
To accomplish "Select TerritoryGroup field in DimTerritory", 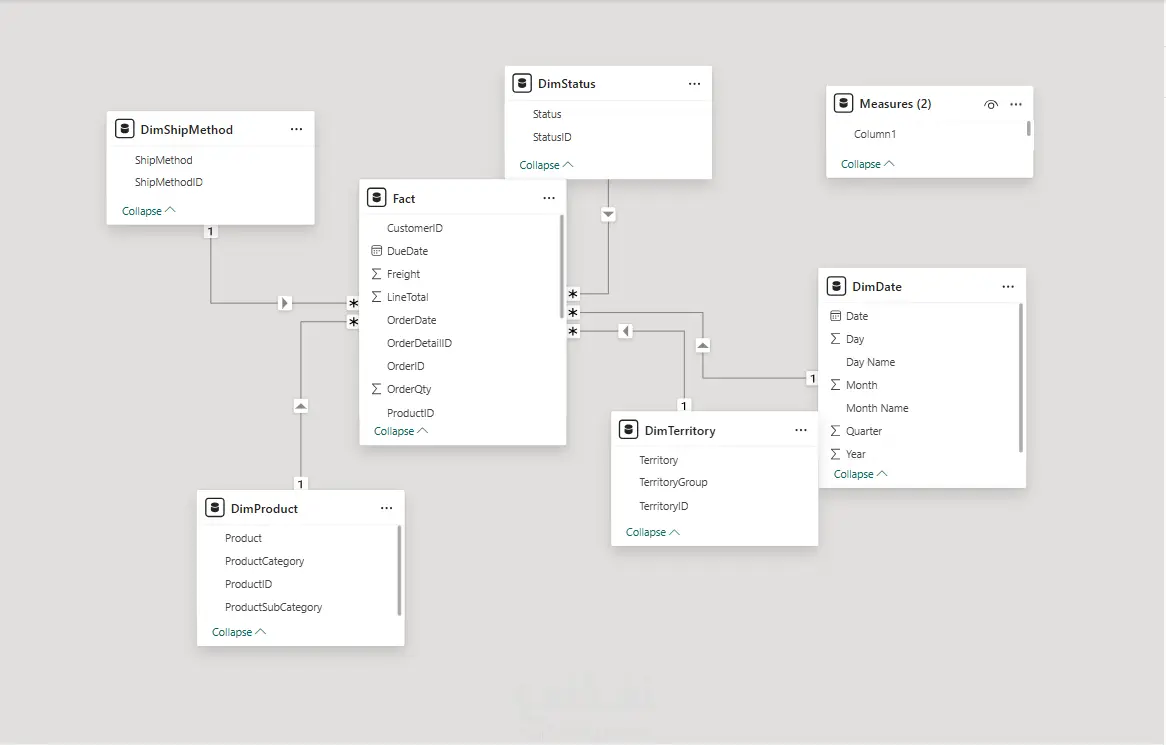I will (673, 482).
